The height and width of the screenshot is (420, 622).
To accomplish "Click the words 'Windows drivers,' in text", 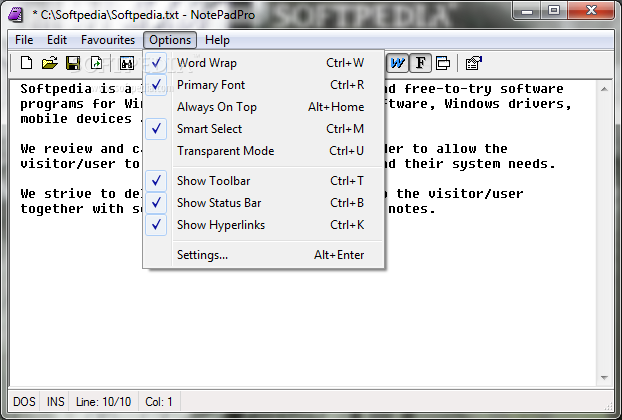I will click(508, 104).
